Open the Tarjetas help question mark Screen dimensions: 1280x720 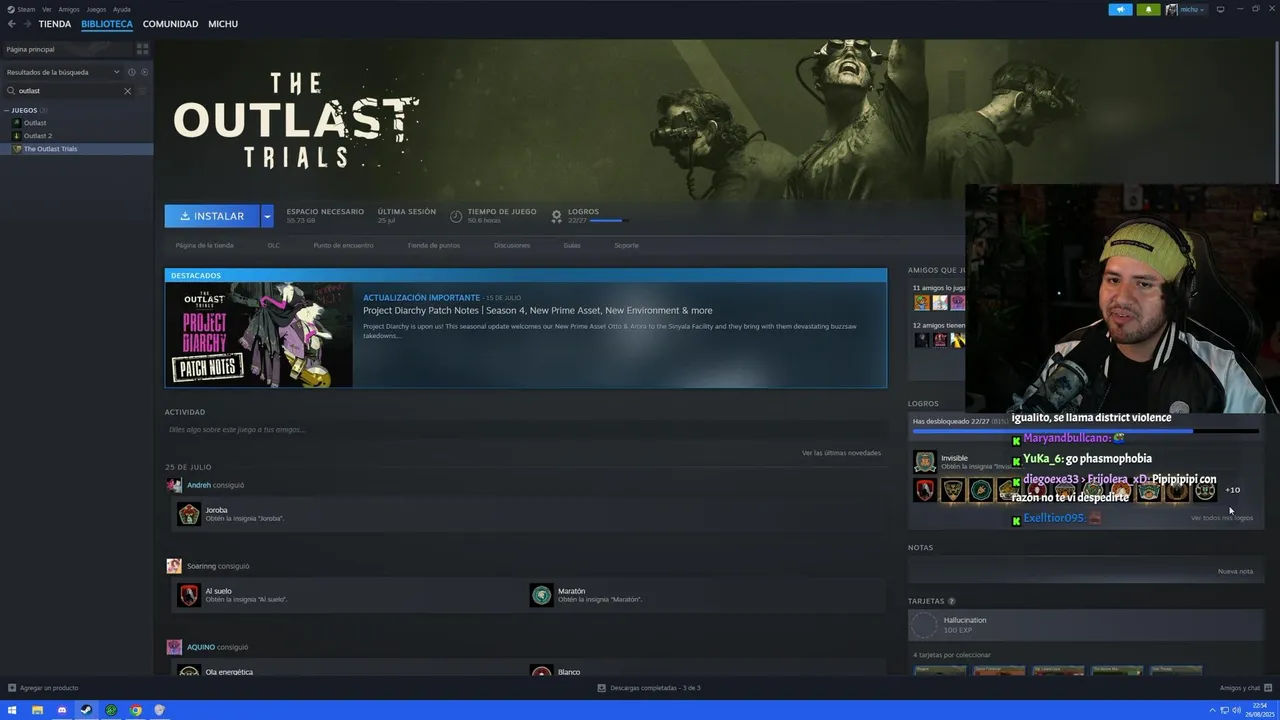tap(951, 601)
